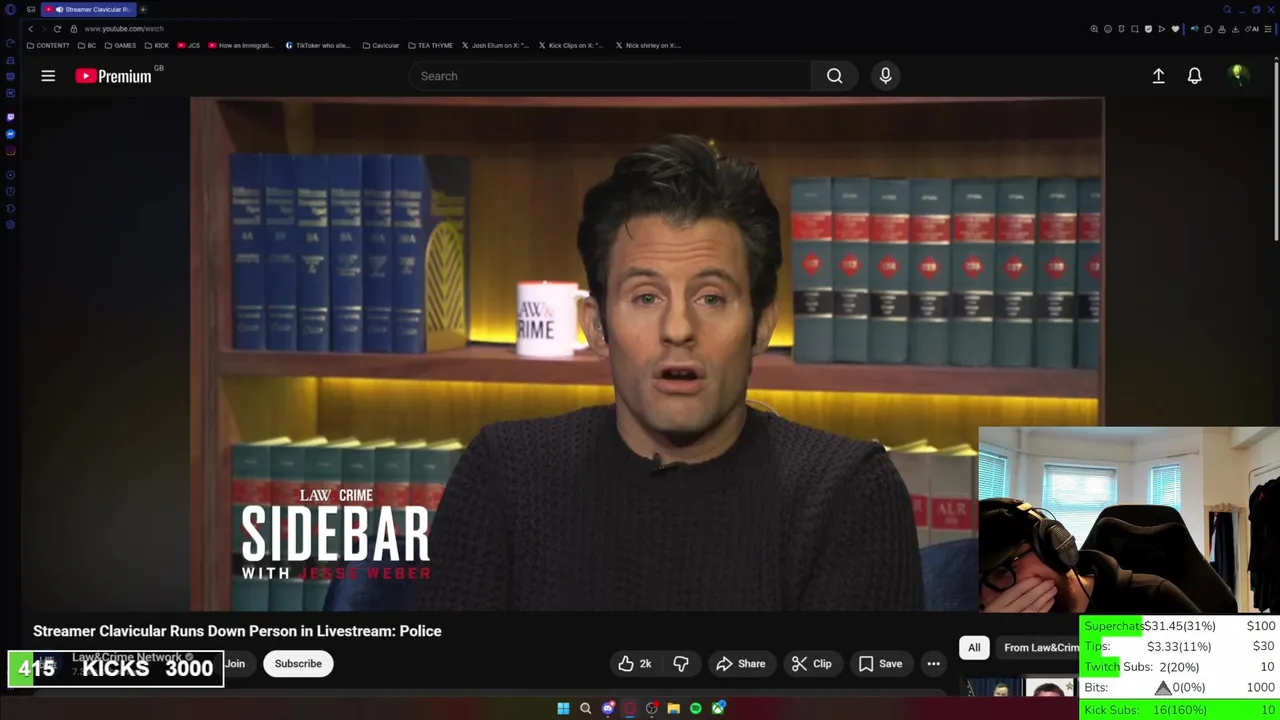Open the Josh Ellum on X bookmark

pos(495,45)
